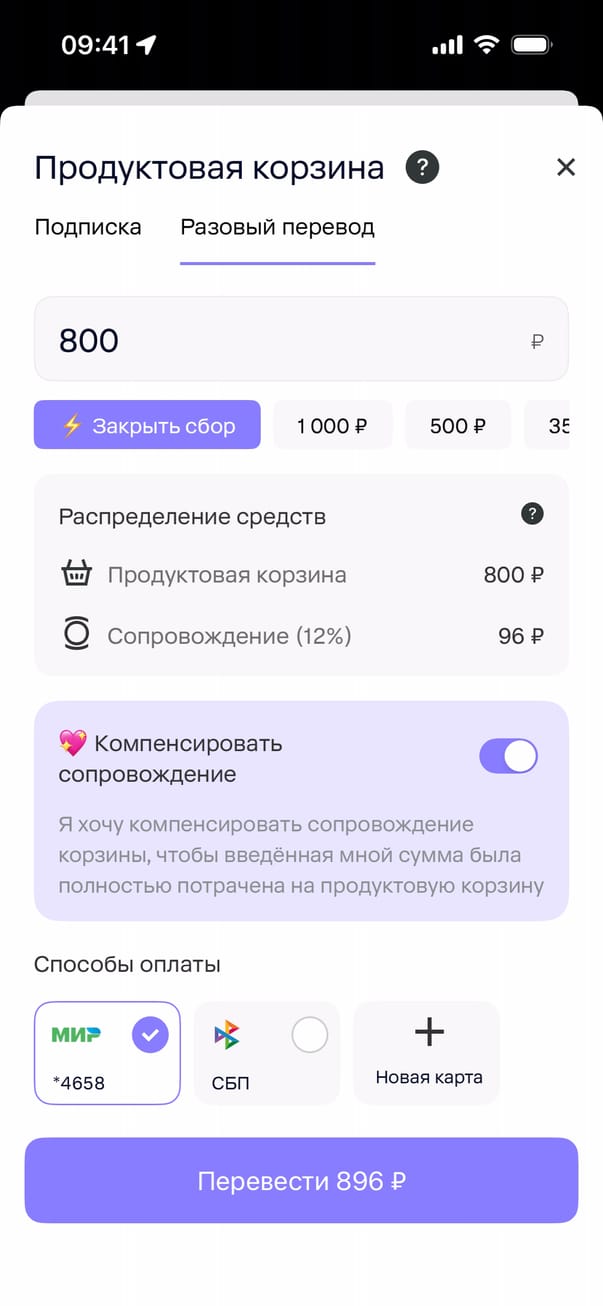The image size is (603, 1306).
Task: Add a new card with plus icon
Action: click(428, 1033)
